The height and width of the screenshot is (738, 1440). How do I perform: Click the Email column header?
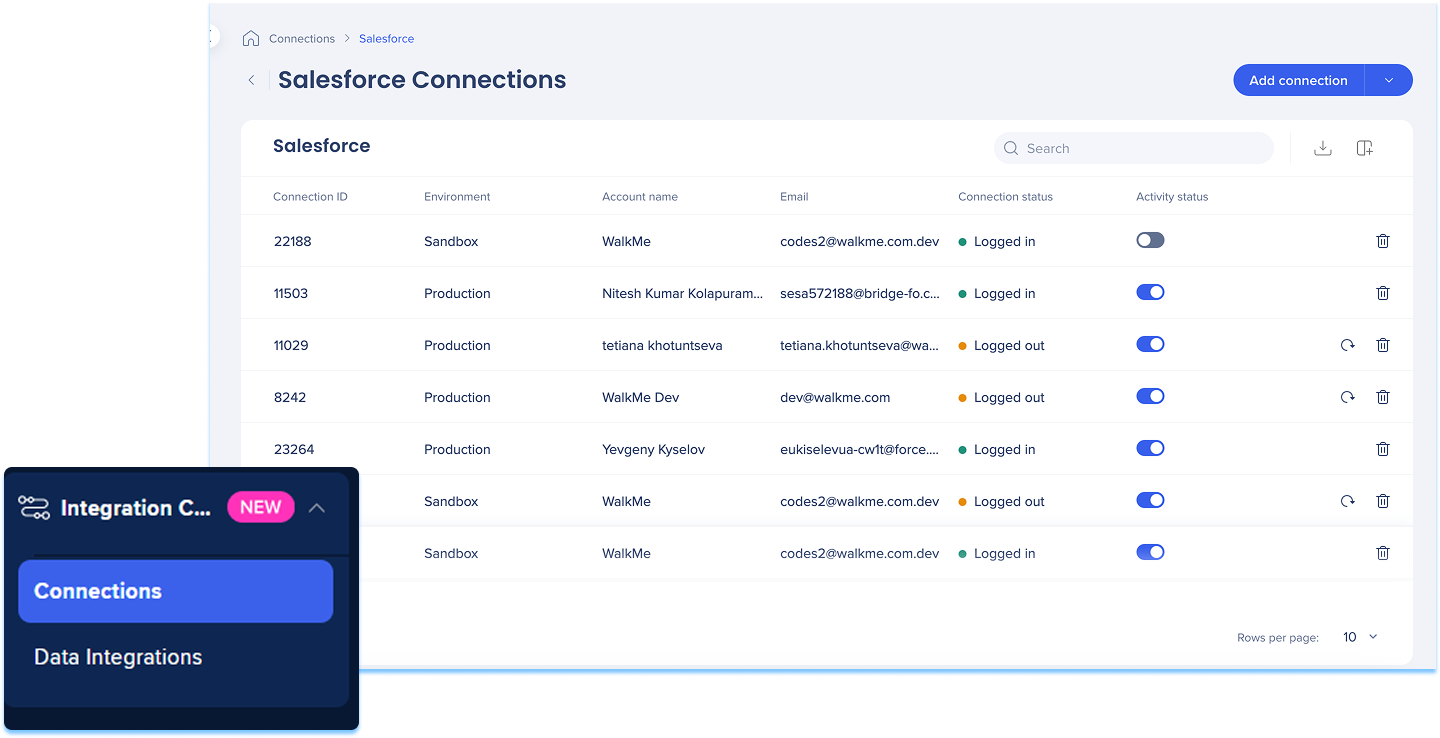794,197
